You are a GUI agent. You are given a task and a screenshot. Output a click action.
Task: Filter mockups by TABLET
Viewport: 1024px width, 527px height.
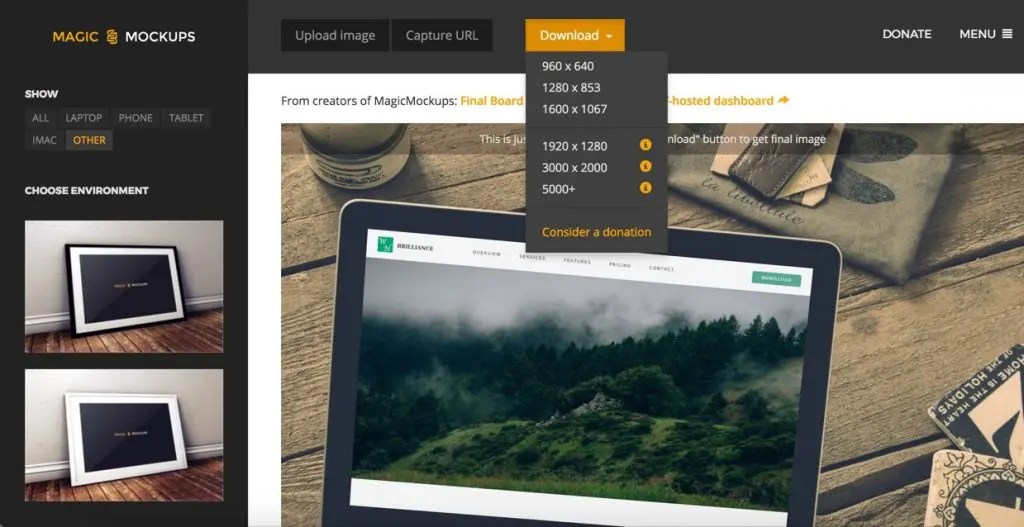coord(186,118)
